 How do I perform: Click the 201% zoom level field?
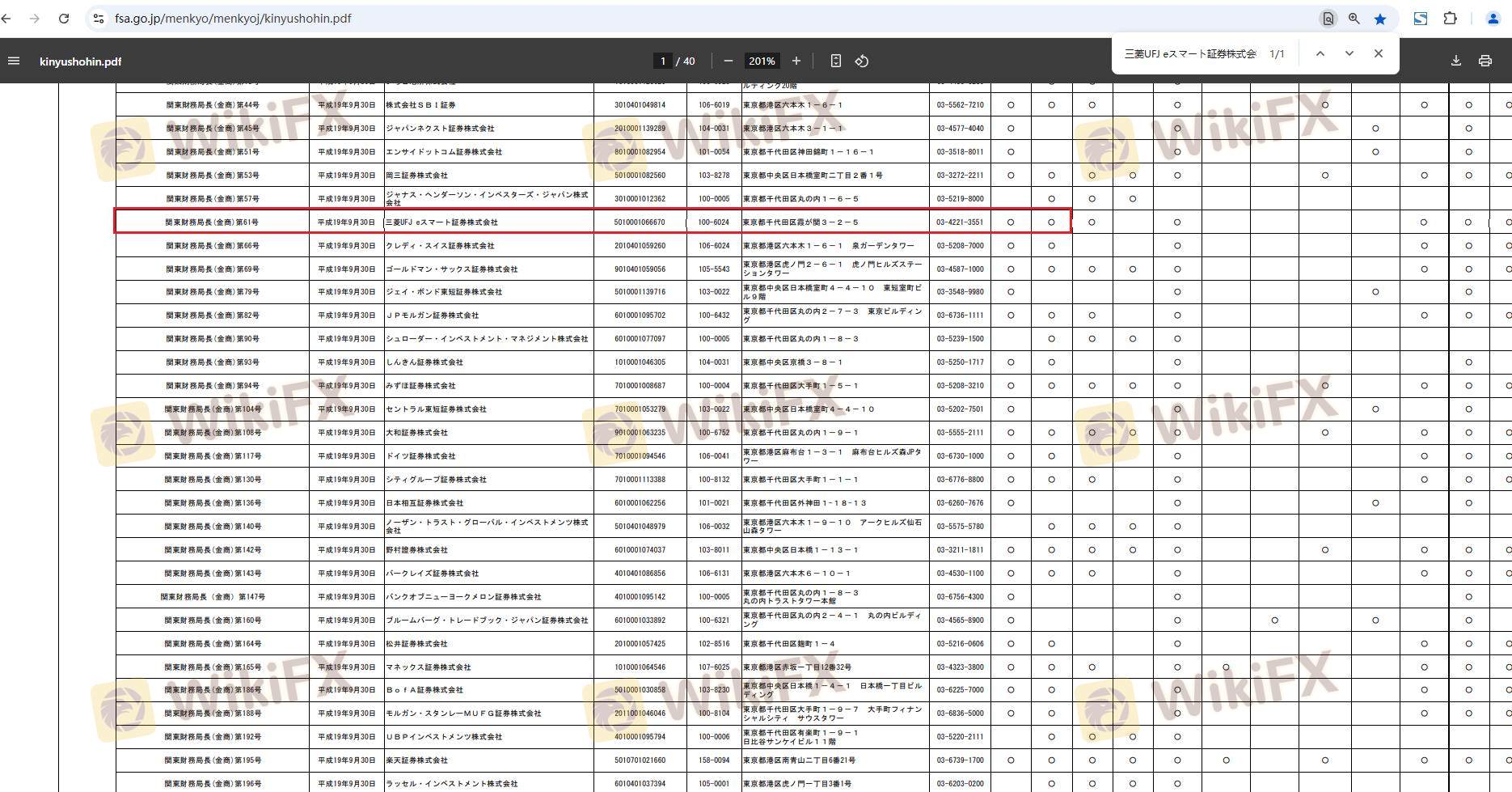[x=762, y=61]
